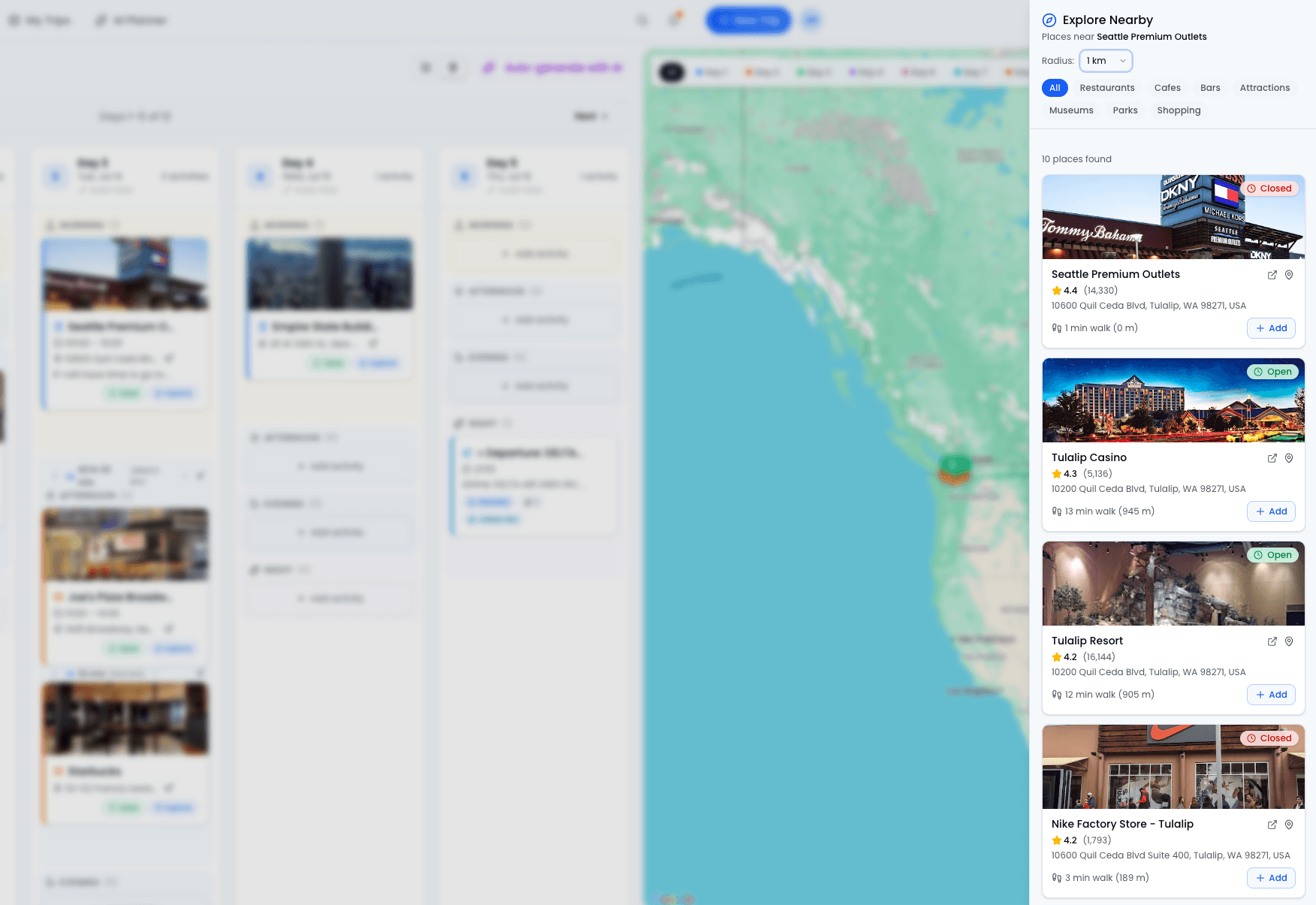Viewport: 1316px width, 905px height.
Task: Click the Tulalip Resort photo
Action: tap(1173, 584)
